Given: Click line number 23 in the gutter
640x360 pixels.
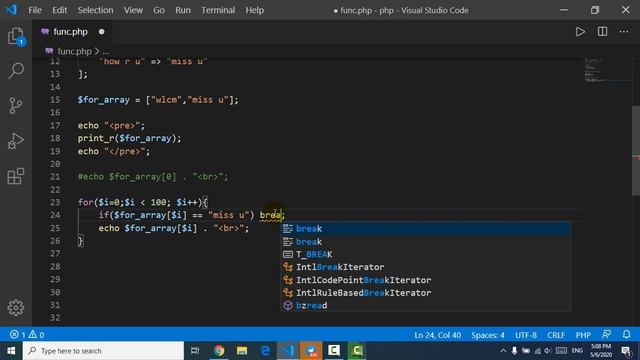Looking at the screenshot, I should tap(55, 202).
